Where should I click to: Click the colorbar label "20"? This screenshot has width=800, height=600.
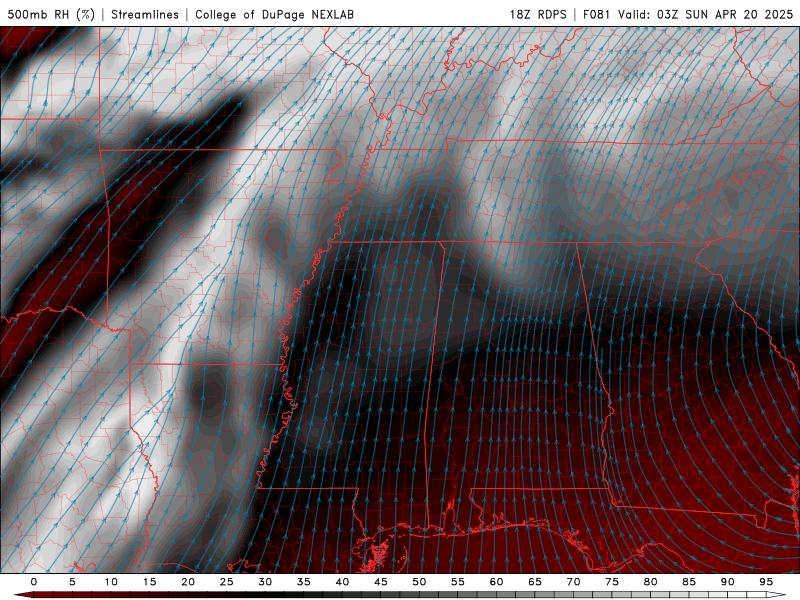(188, 582)
